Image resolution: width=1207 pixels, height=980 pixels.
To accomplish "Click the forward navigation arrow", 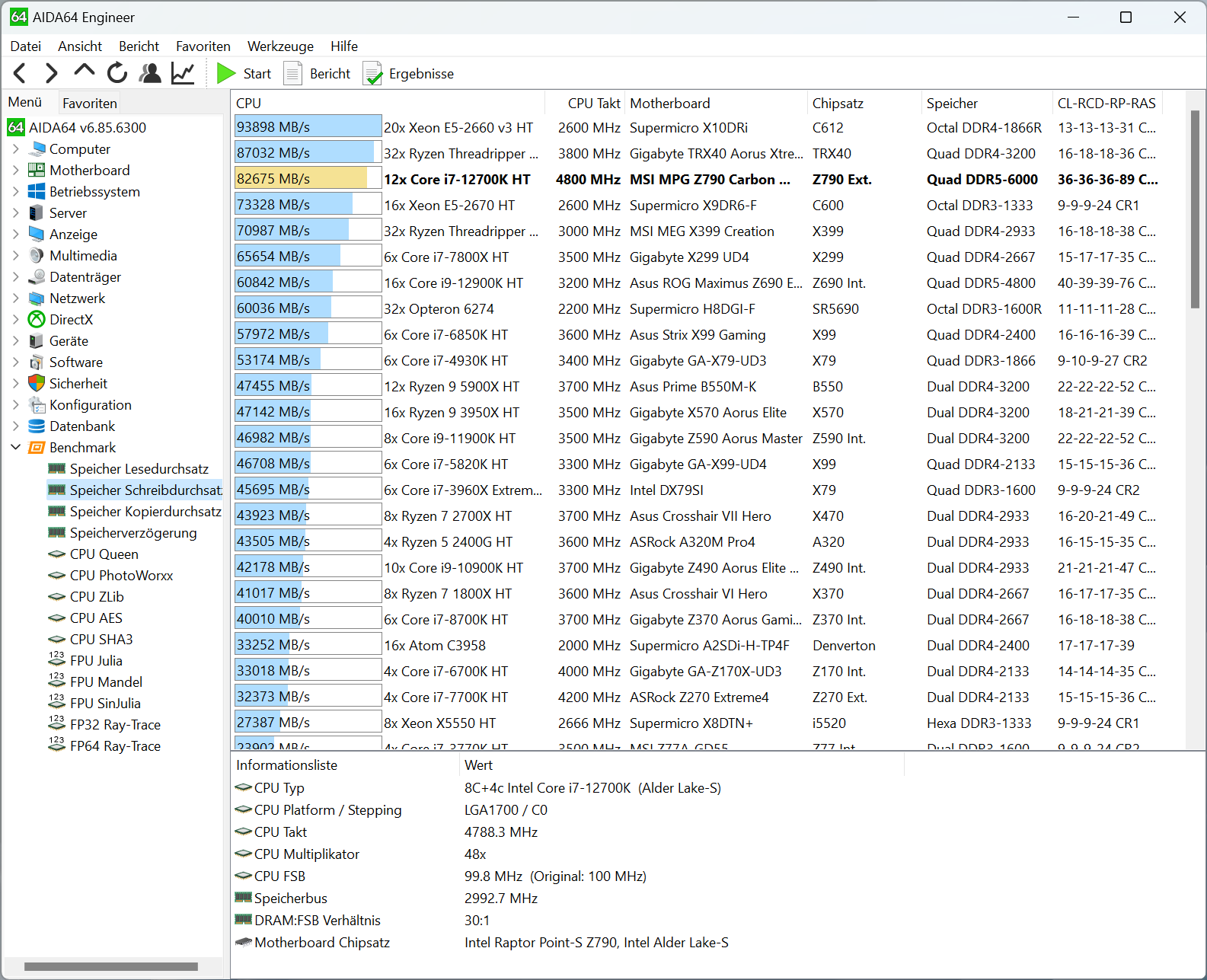I will click(x=51, y=73).
